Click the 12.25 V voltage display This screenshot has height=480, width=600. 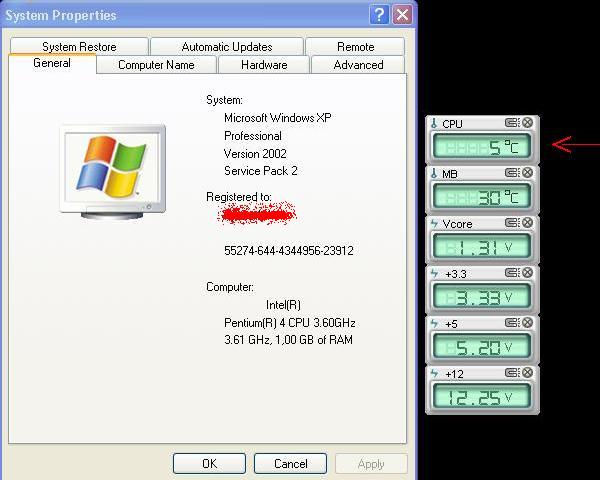pyautogui.click(x=482, y=396)
